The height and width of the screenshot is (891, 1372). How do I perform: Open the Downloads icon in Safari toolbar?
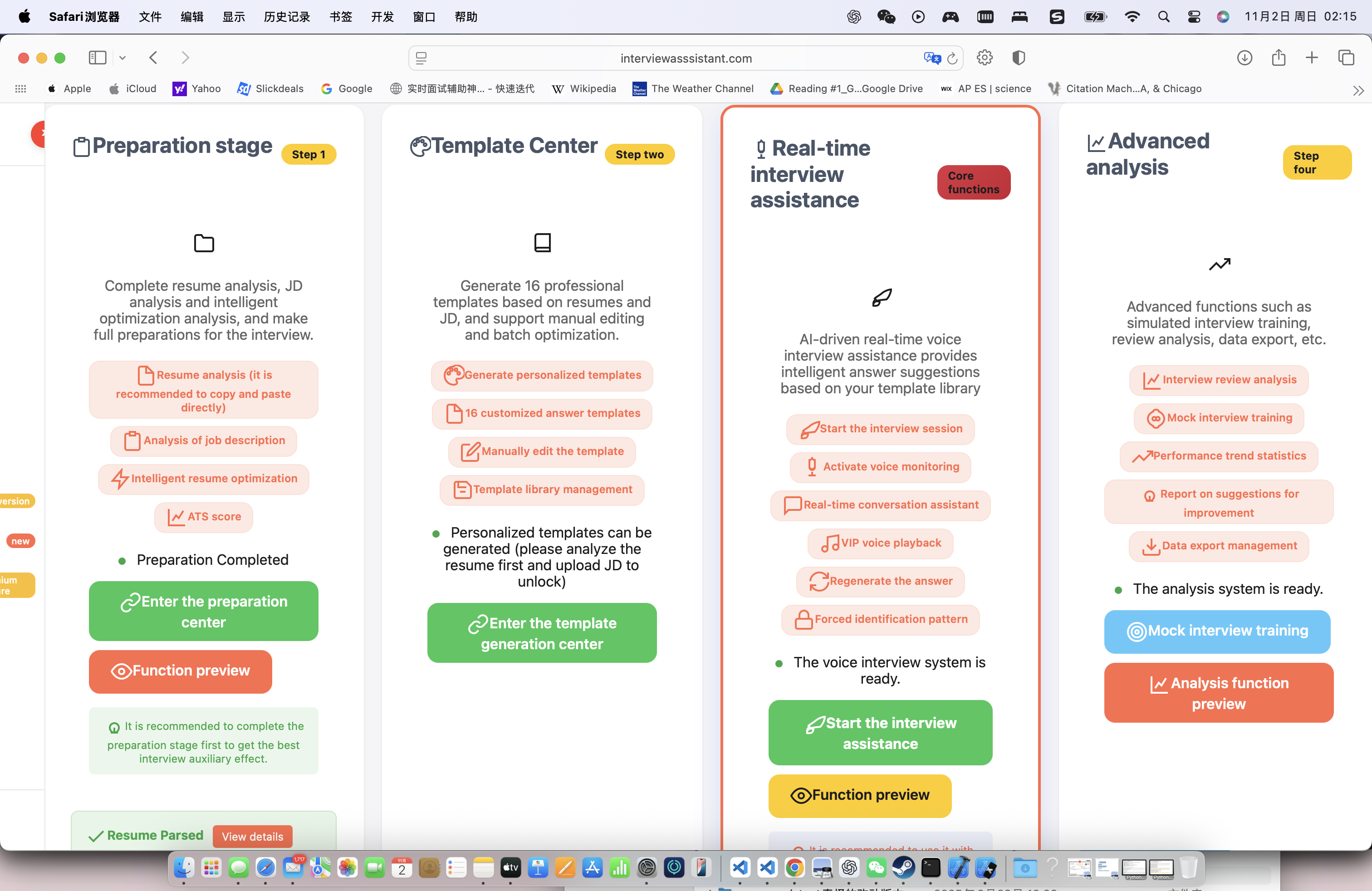1245,58
